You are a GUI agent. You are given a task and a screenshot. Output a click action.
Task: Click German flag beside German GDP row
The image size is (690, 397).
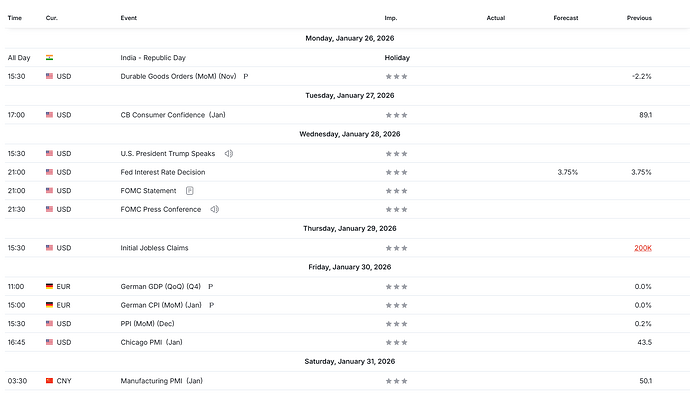click(x=49, y=287)
